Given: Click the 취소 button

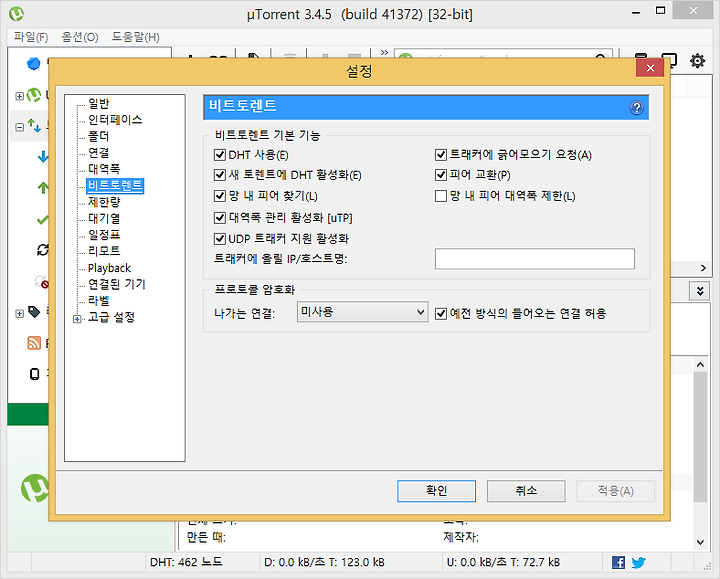Looking at the screenshot, I should tap(526, 491).
